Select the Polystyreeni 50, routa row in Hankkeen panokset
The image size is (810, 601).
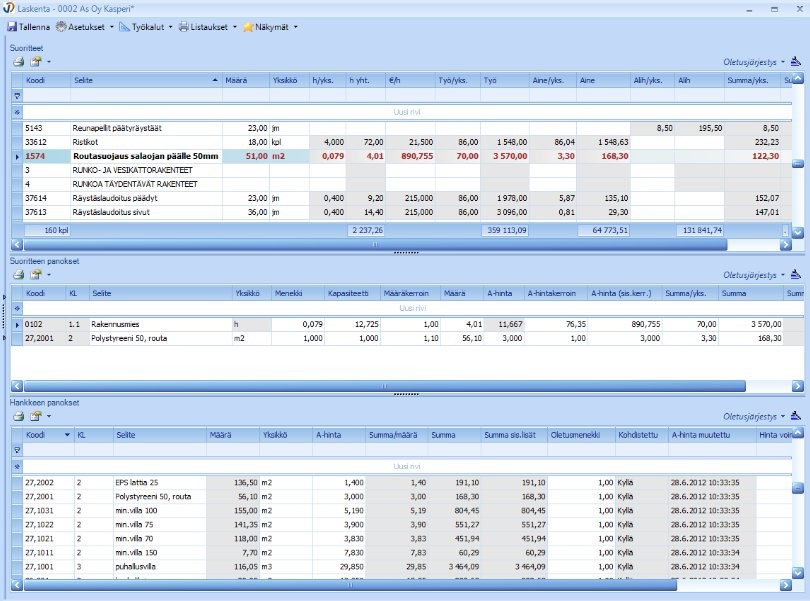click(401, 497)
